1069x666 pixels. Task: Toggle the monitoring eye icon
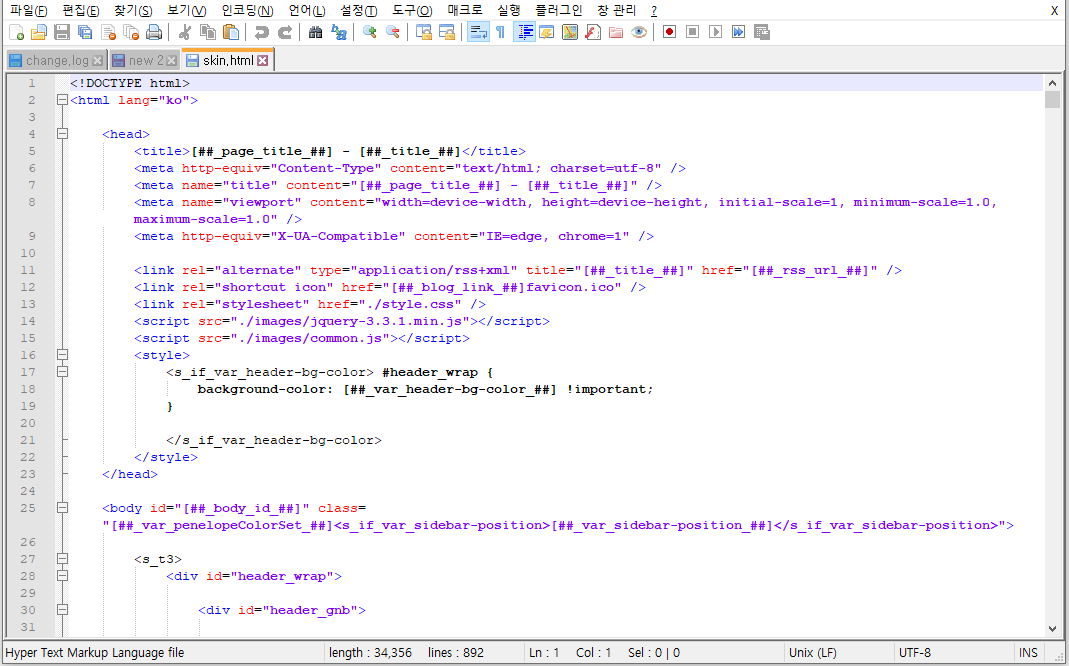[x=639, y=32]
